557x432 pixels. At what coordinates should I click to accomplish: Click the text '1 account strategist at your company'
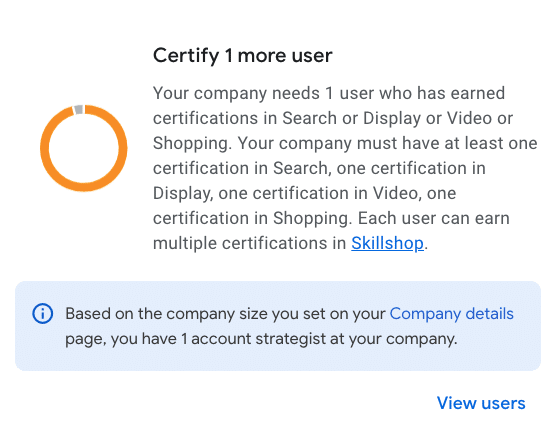coord(319,339)
